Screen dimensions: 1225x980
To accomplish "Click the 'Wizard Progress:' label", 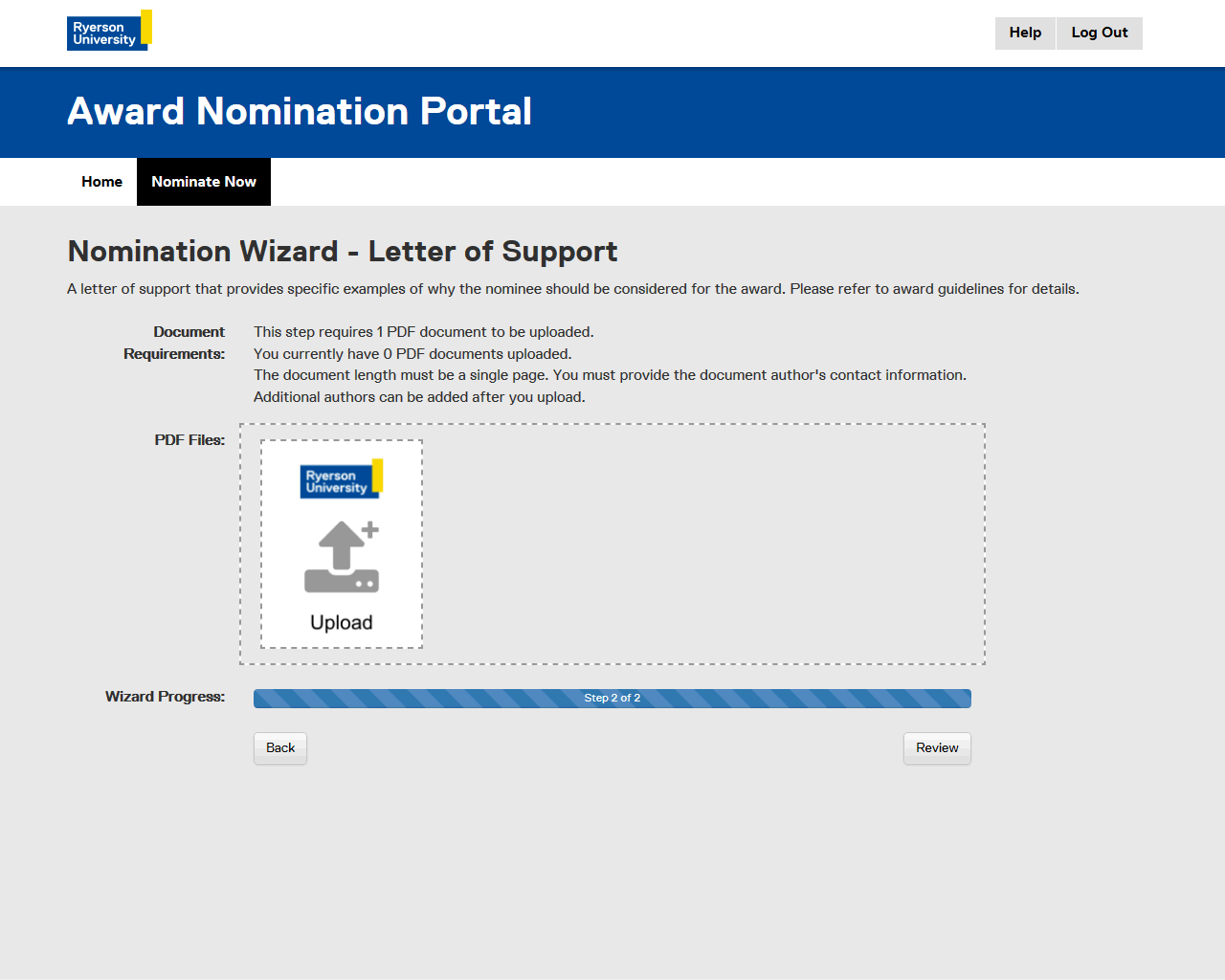I will click(165, 697).
